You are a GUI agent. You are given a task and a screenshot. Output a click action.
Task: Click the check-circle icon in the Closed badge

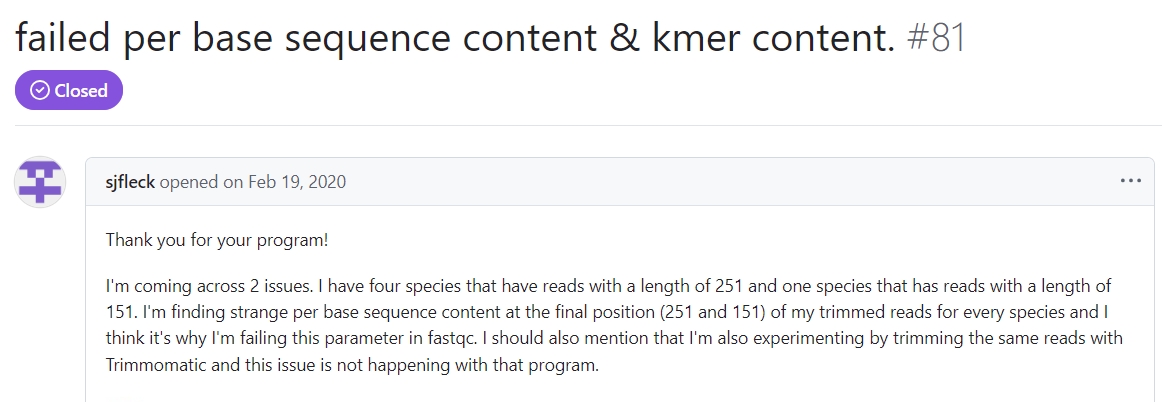tap(40, 91)
